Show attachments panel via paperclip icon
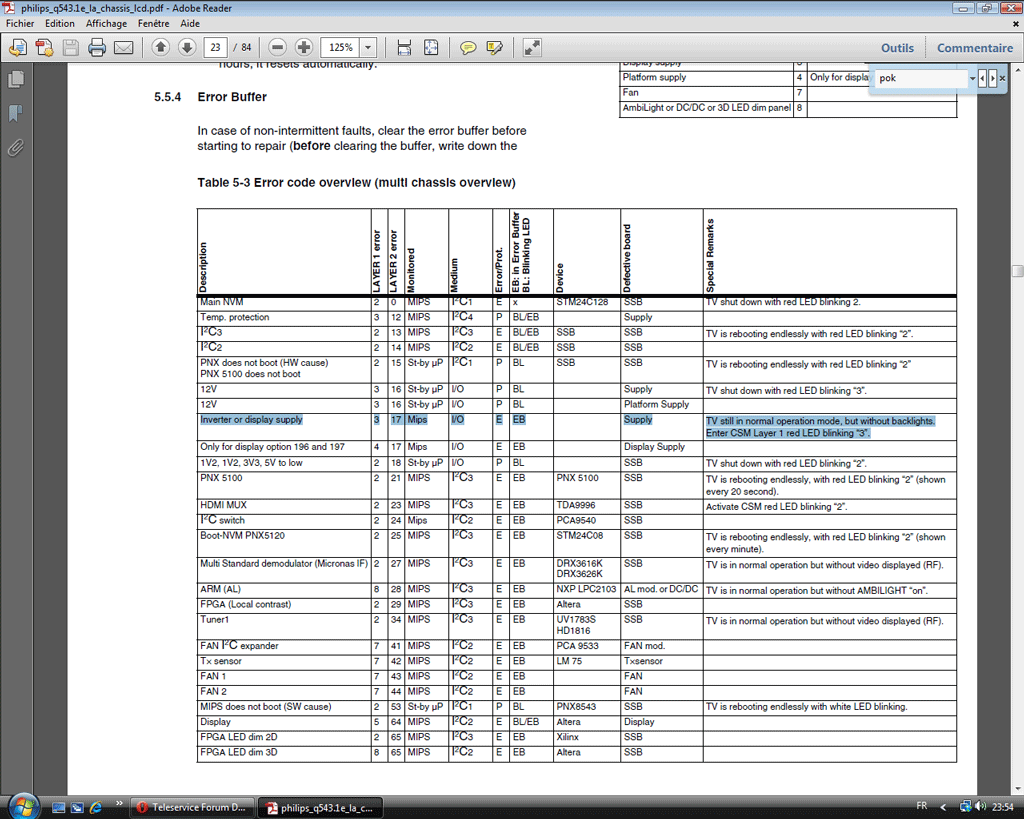 [16, 148]
